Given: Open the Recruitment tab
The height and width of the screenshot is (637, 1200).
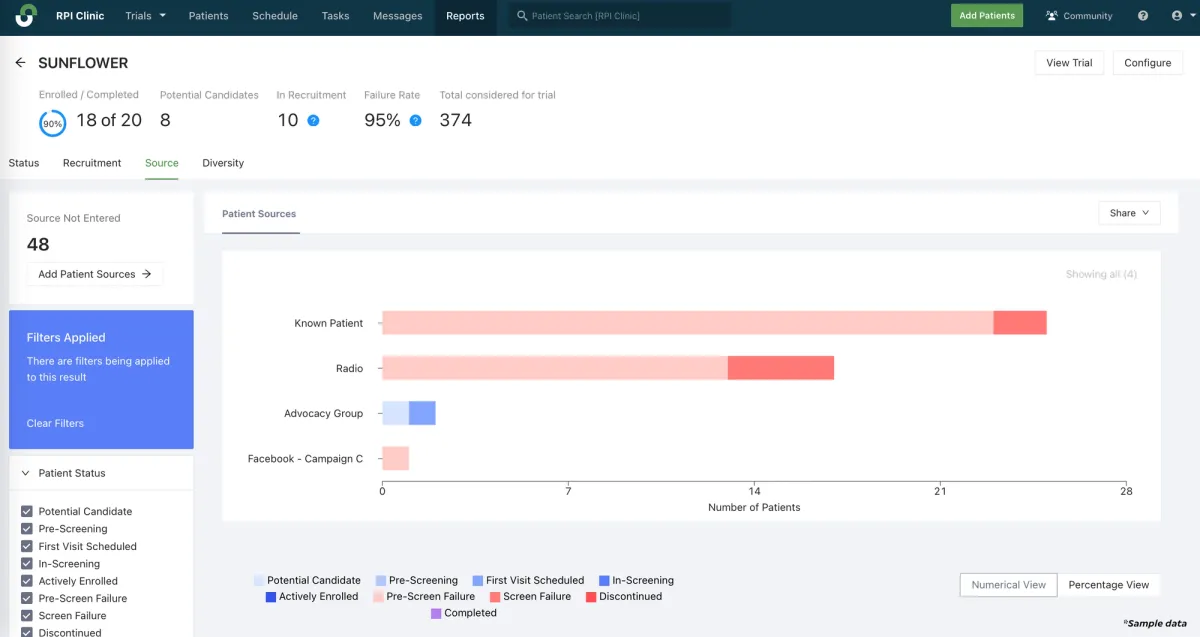Looking at the screenshot, I should tap(92, 163).
